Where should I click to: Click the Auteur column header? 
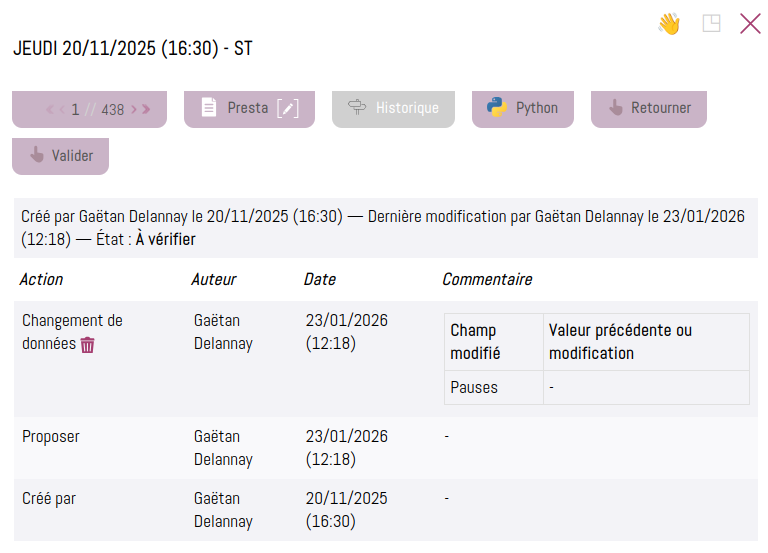(x=214, y=280)
